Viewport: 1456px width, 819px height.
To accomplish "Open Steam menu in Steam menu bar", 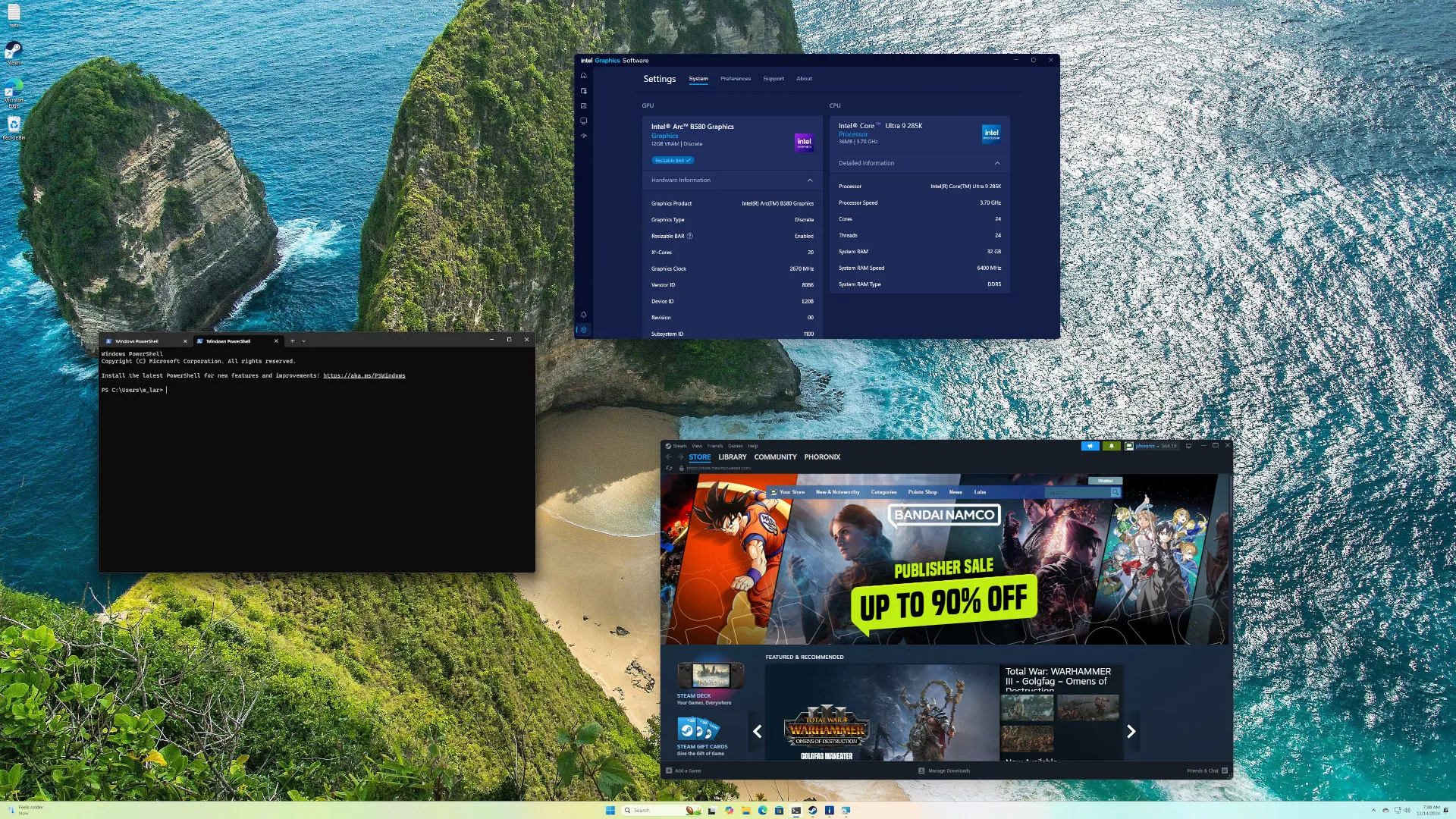I will point(679,446).
